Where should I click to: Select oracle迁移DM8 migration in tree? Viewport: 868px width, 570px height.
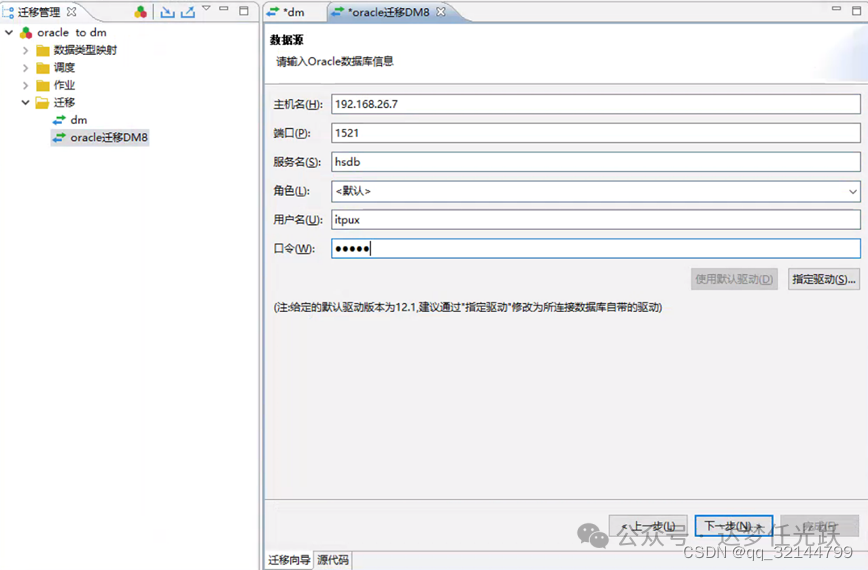point(109,137)
